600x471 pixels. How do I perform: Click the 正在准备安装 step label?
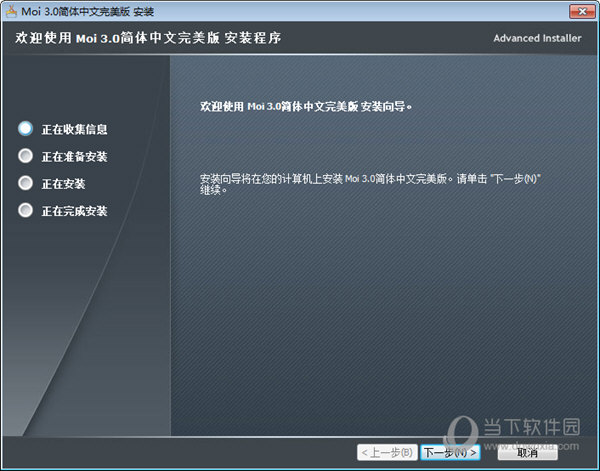tap(74, 156)
